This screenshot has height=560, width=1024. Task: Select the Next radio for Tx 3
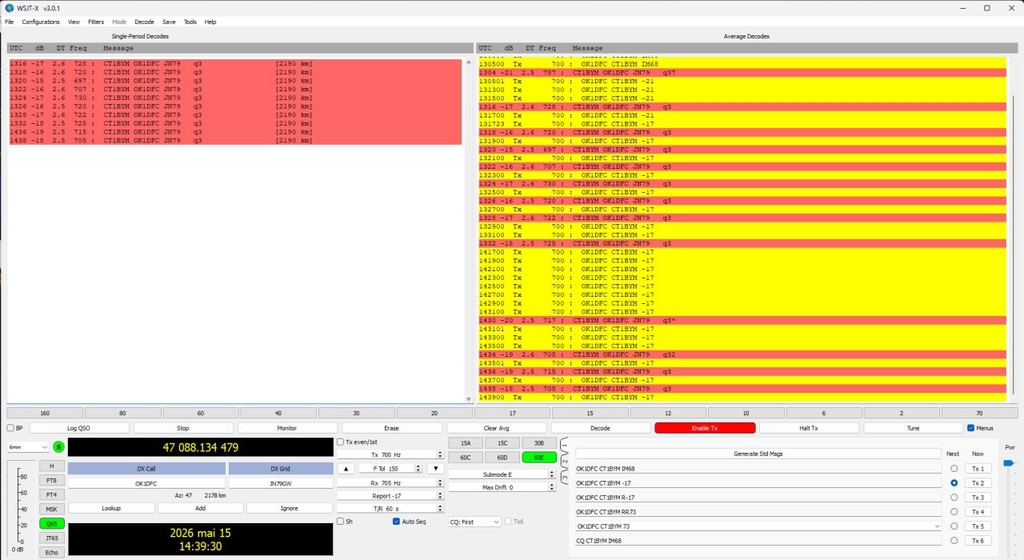954,497
